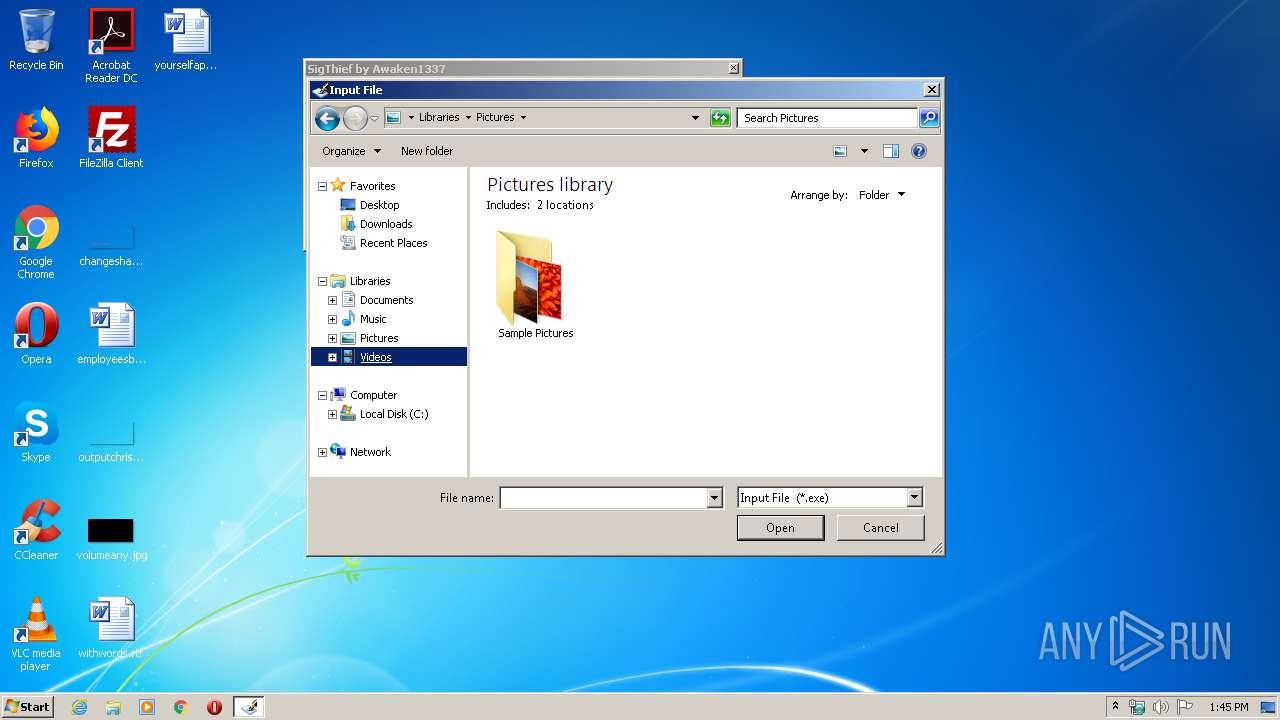
Task: Click the Pictures breadcrumb segment
Action: [495, 117]
